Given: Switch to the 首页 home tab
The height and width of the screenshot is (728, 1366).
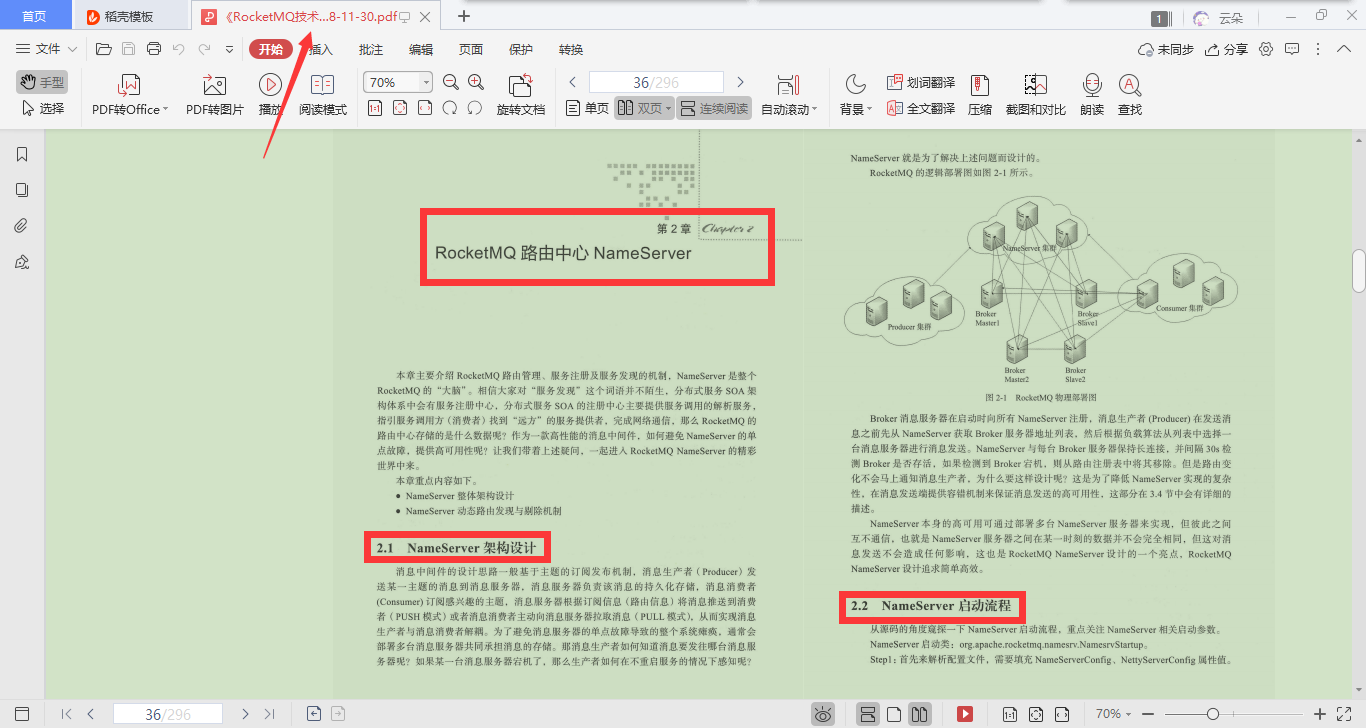Looking at the screenshot, I should click(x=35, y=16).
